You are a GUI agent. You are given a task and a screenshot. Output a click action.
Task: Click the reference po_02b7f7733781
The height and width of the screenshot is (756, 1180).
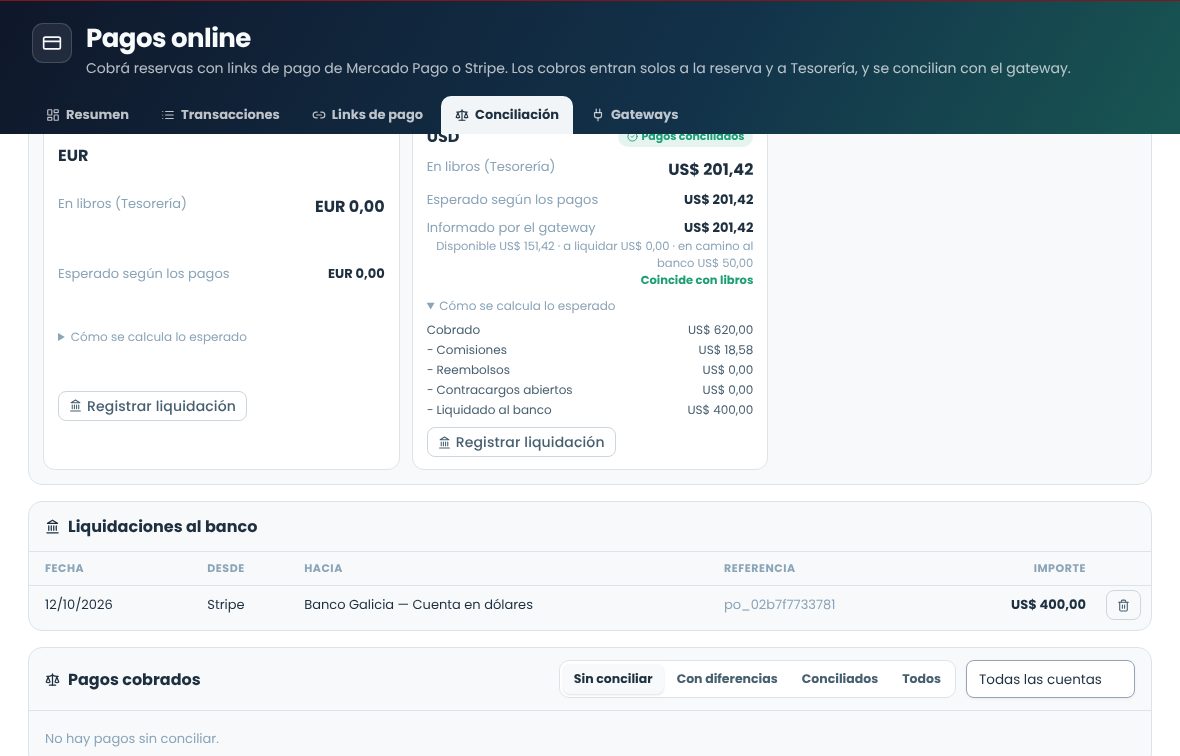(779, 605)
